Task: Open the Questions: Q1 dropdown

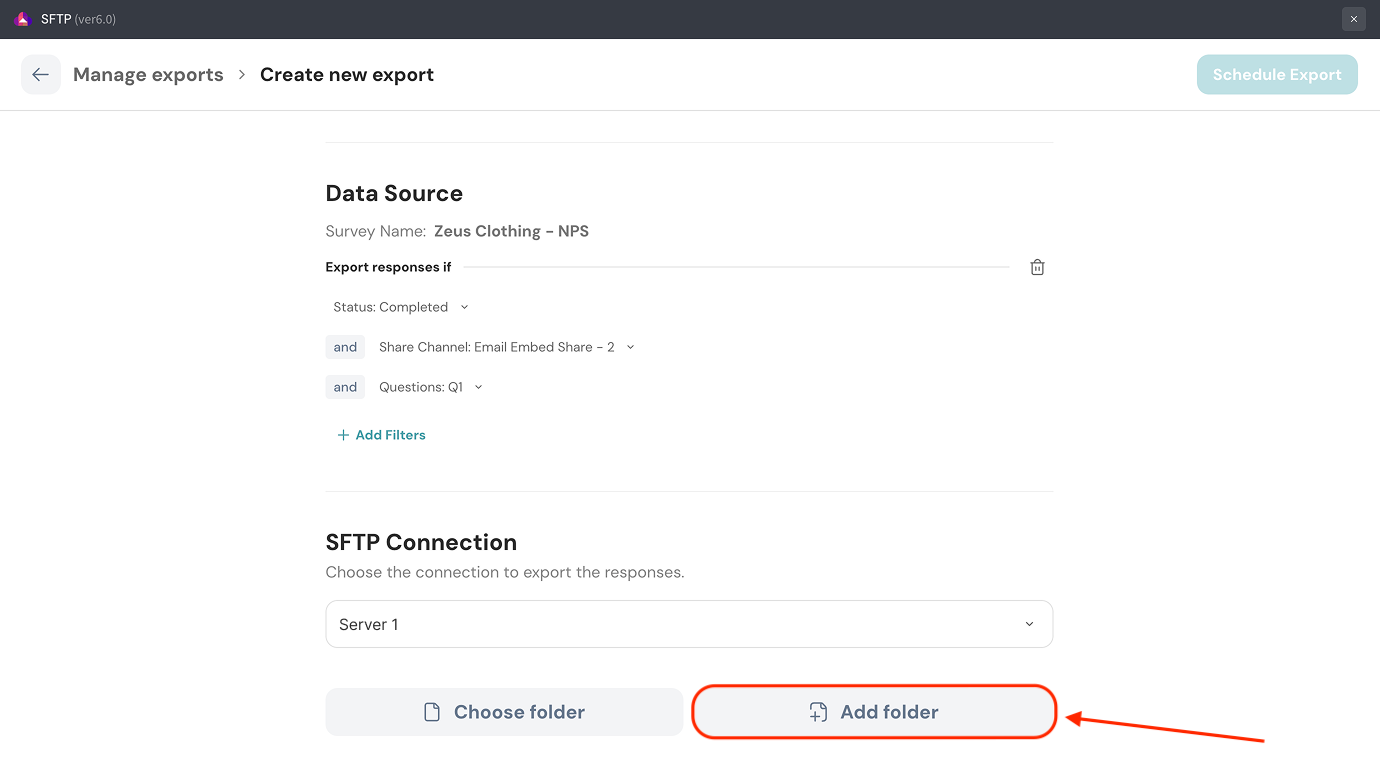Action: point(430,387)
